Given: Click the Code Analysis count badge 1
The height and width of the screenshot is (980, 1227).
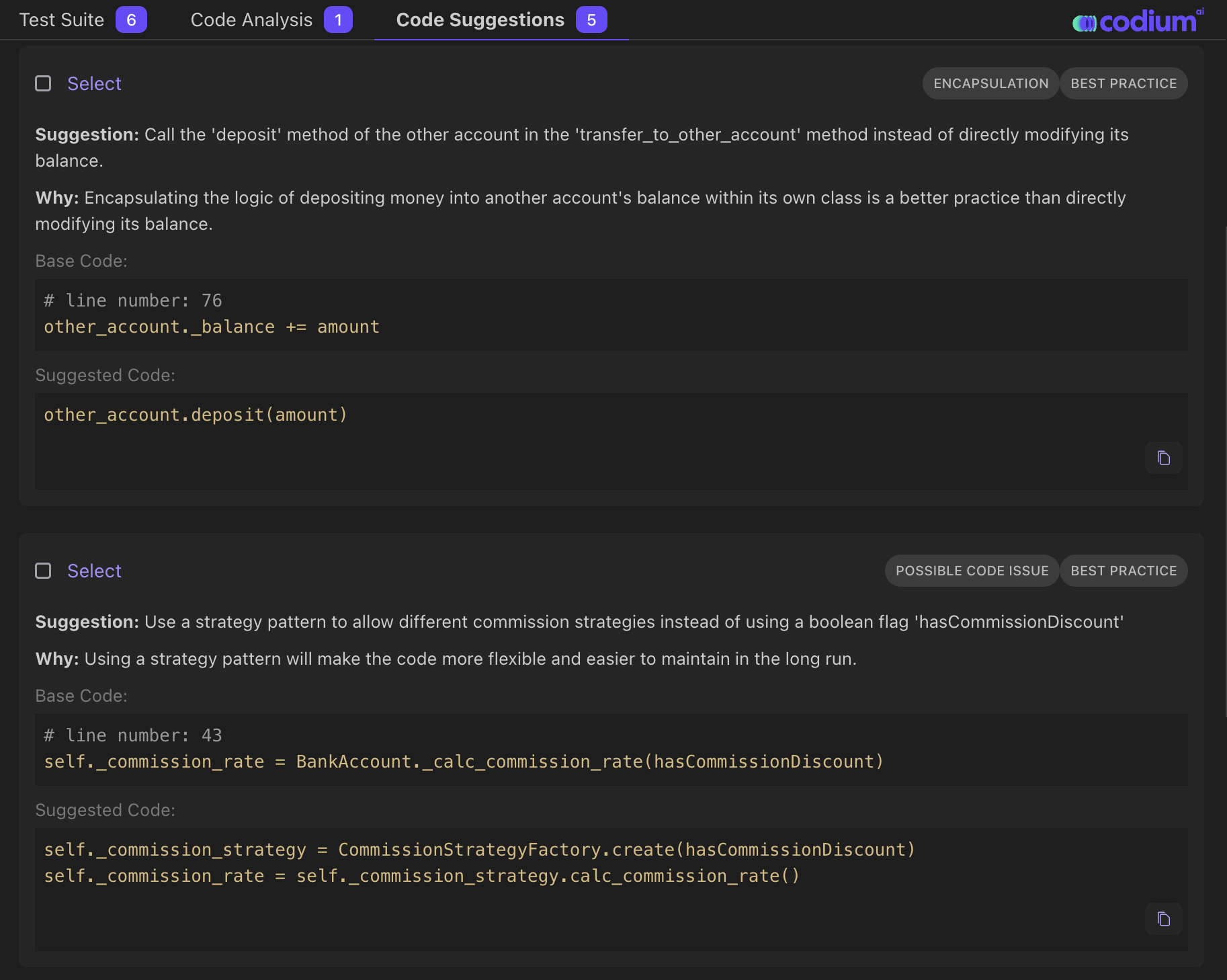Looking at the screenshot, I should click(x=338, y=20).
